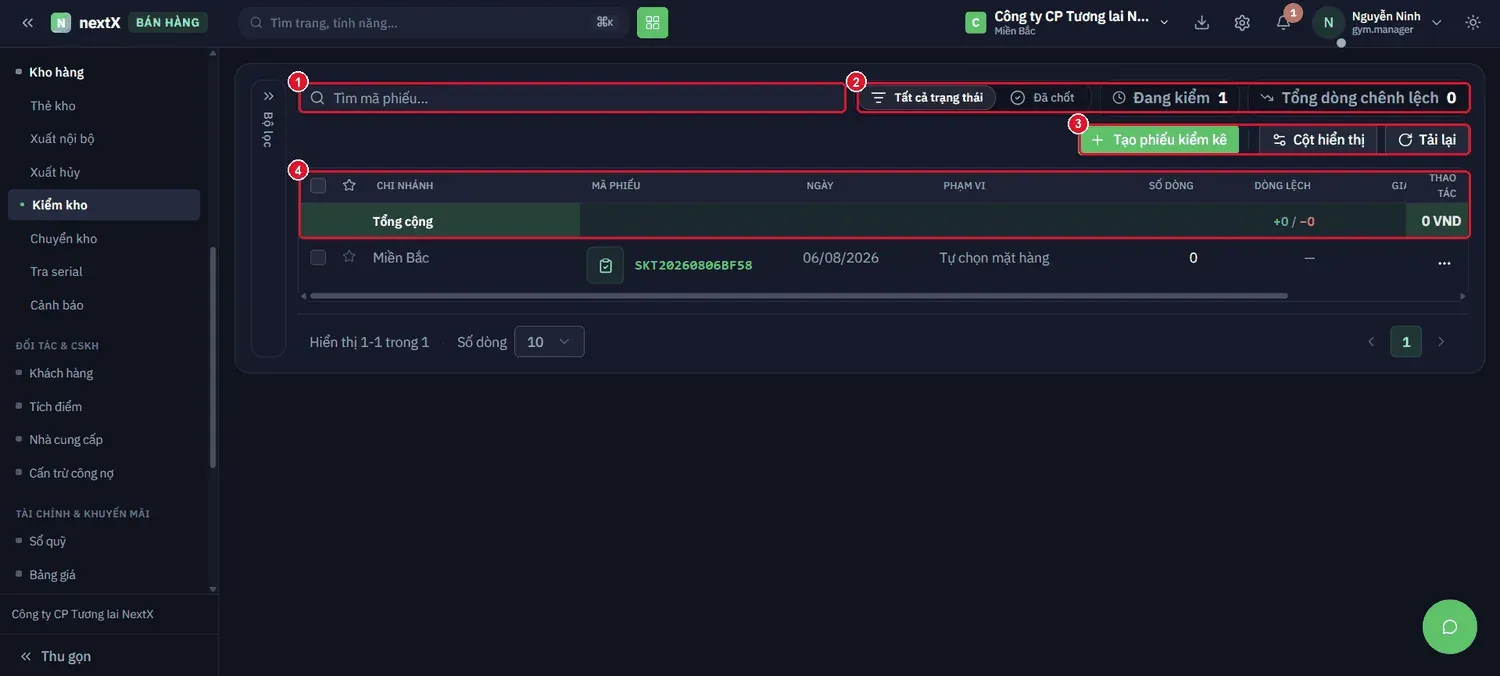Click the table horizontal scrollbar
Screen dimensions: 1500x676
[x=798, y=296]
